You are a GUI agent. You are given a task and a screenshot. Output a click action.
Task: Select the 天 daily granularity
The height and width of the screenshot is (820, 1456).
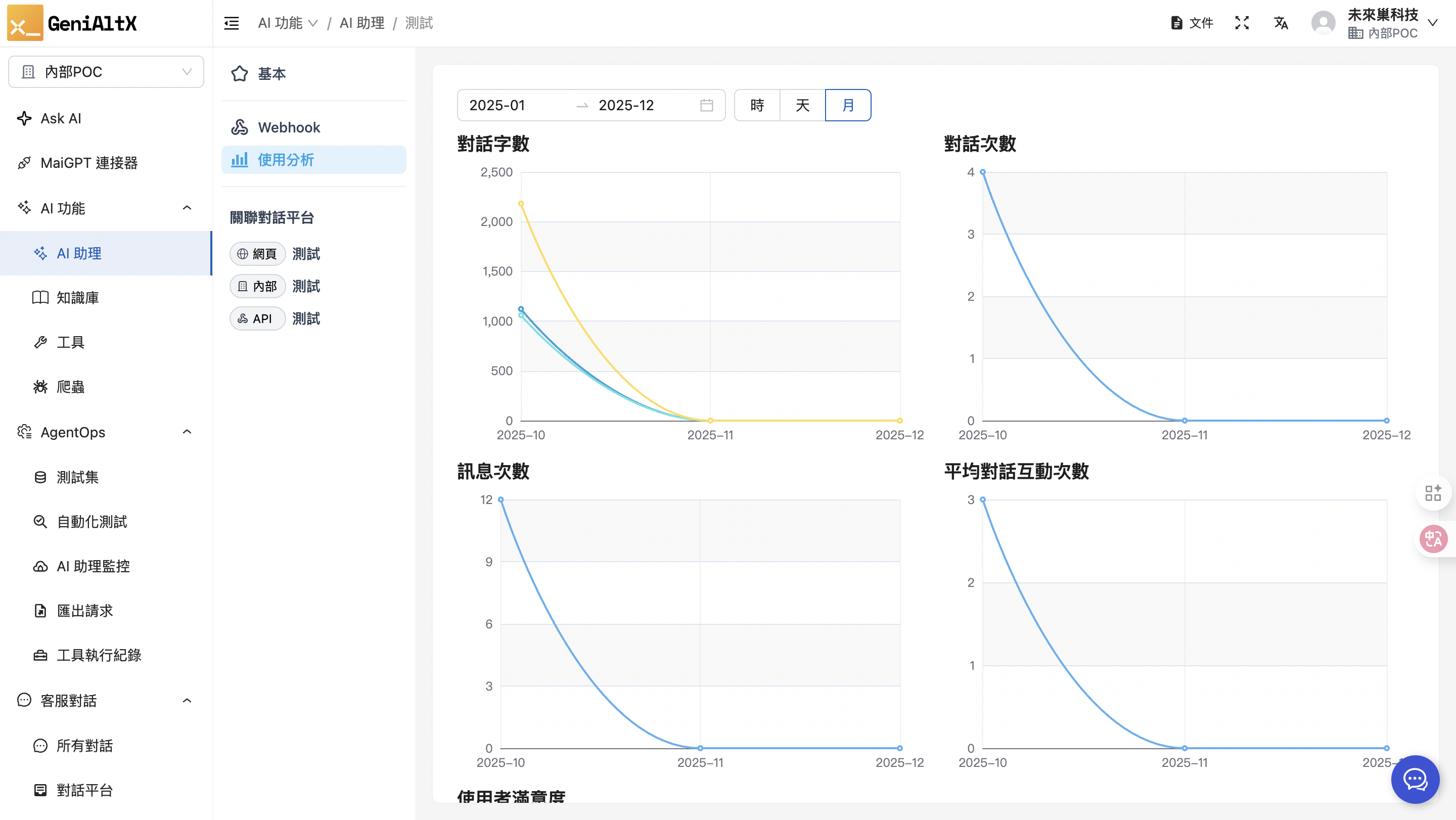802,105
